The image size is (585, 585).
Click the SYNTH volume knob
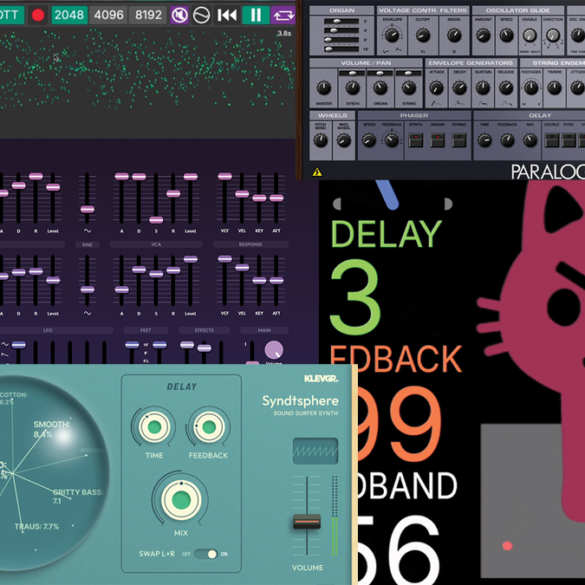click(x=352, y=88)
